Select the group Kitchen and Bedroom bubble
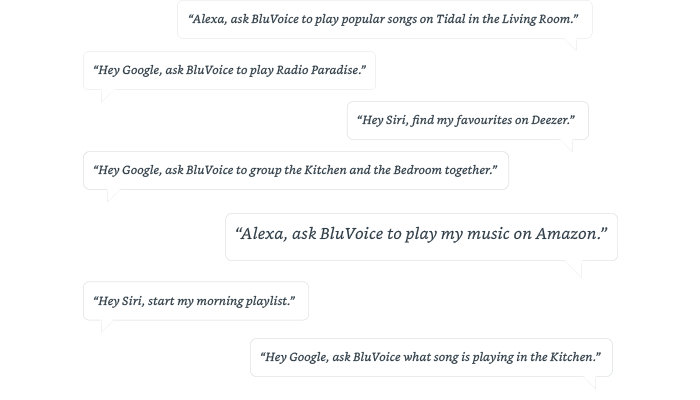 [295, 170]
